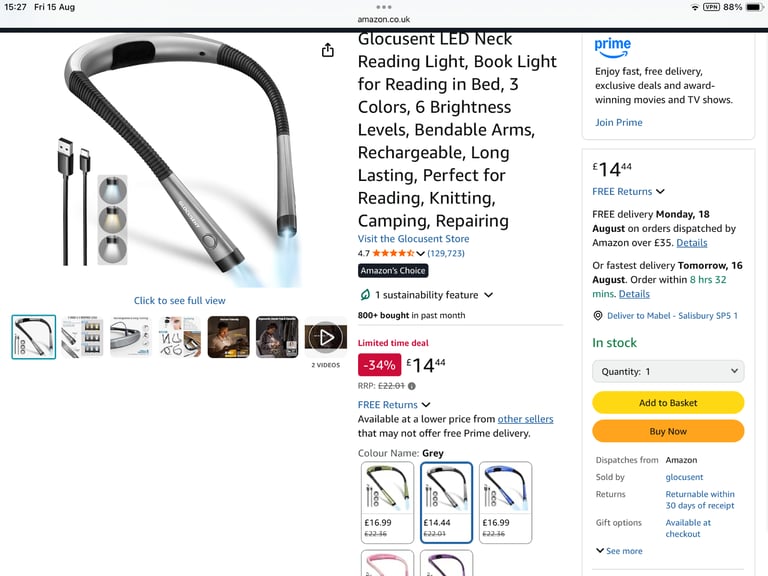Open Visit the Glocusent Store link
This screenshot has width=768, height=576.
coord(413,239)
